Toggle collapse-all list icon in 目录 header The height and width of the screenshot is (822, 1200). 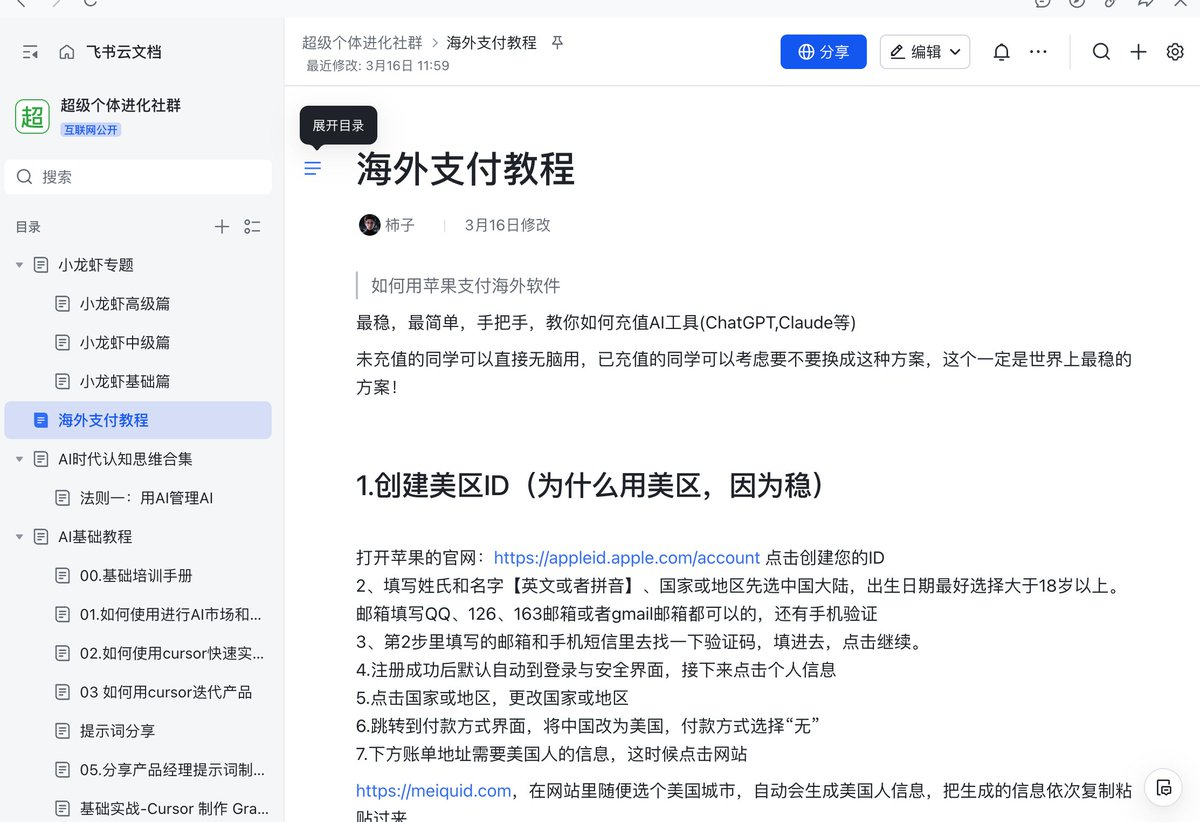(x=252, y=227)
